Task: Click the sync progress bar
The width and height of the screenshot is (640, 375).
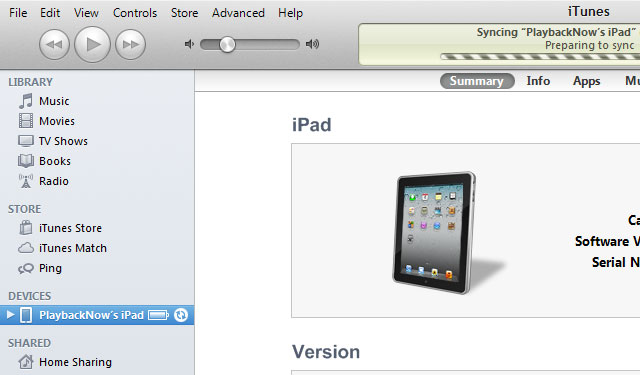Action: [x=540, y=57]
